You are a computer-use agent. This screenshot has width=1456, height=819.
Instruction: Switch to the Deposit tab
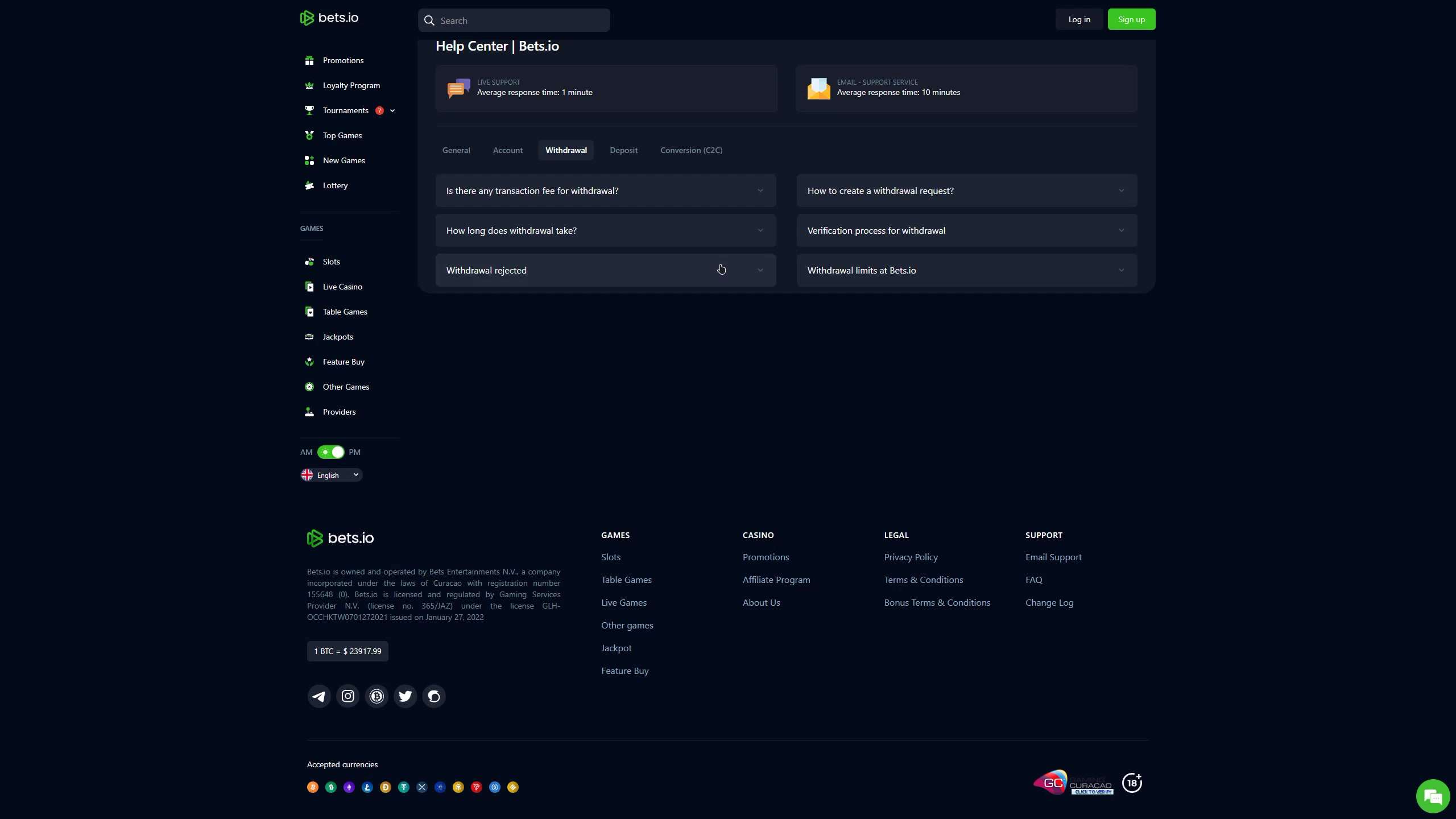click(x=623, y=150)
